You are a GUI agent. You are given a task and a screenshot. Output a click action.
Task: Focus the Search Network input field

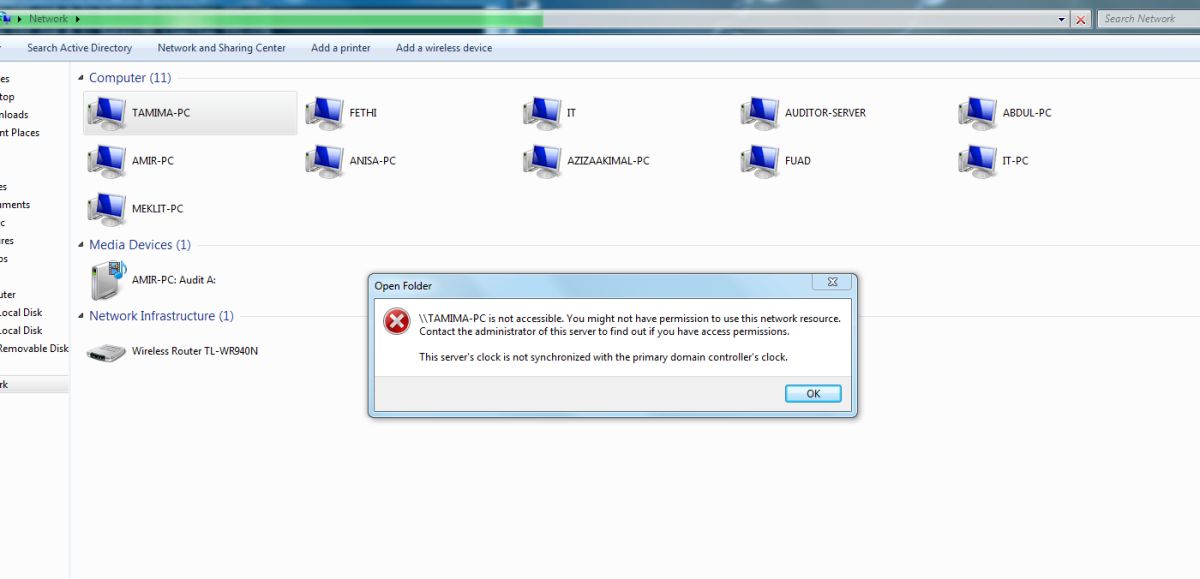pyautogui.click(x=1148, y=19)
